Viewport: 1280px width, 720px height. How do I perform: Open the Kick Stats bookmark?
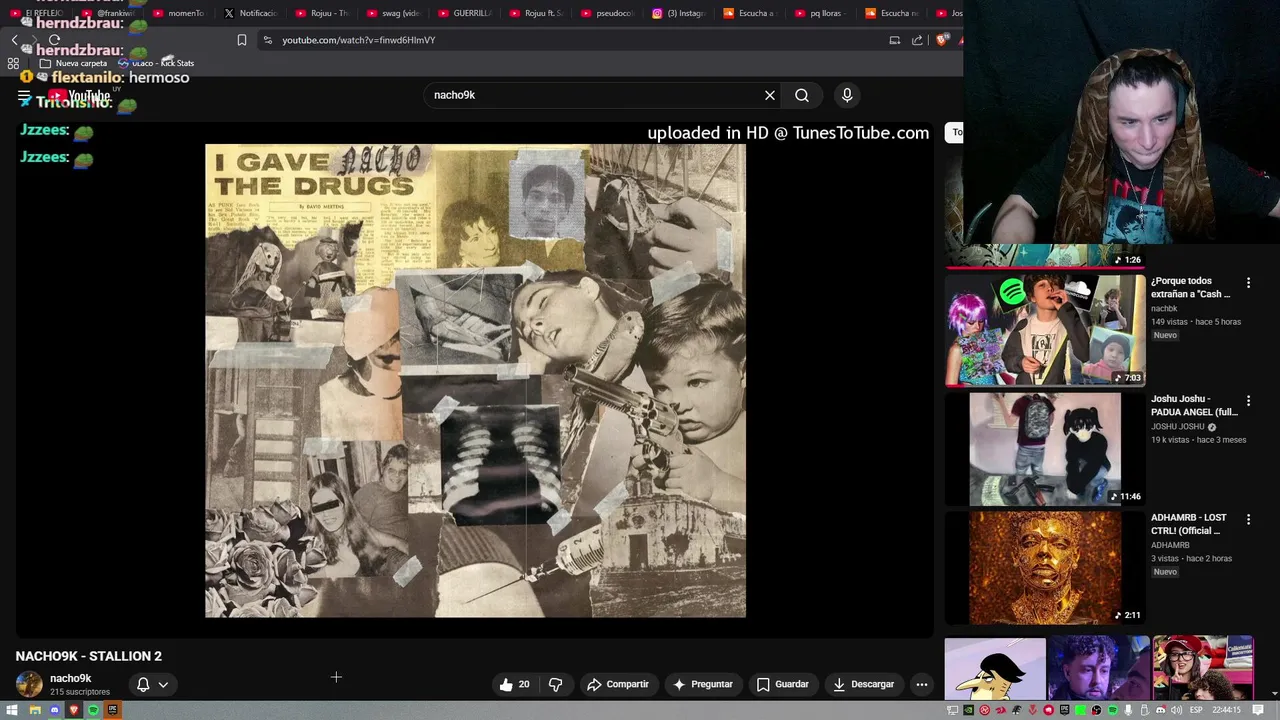coord(156,63)
